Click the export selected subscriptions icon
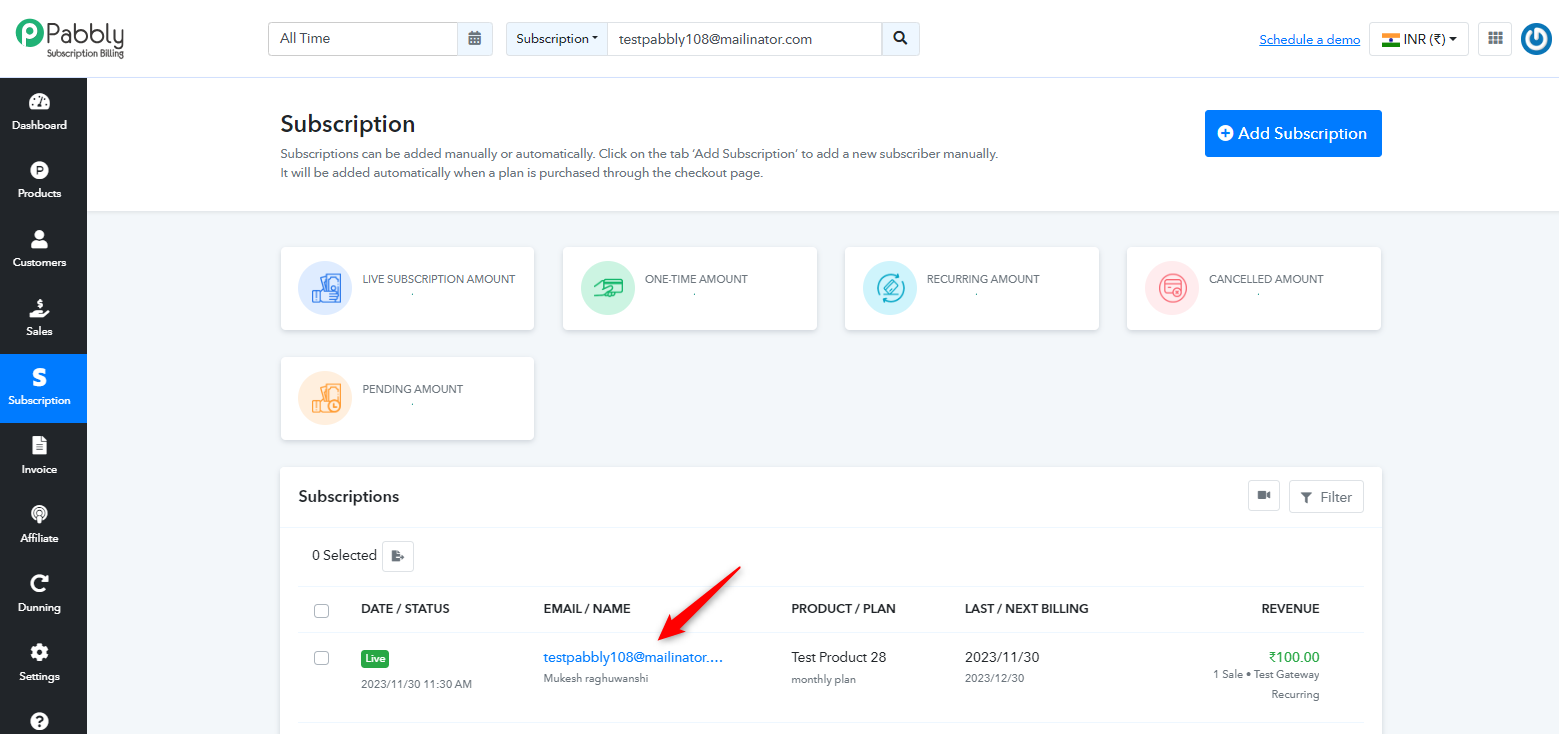This screenshot has width=1559, height=734. pyautogui.click(x=398, y=556)
